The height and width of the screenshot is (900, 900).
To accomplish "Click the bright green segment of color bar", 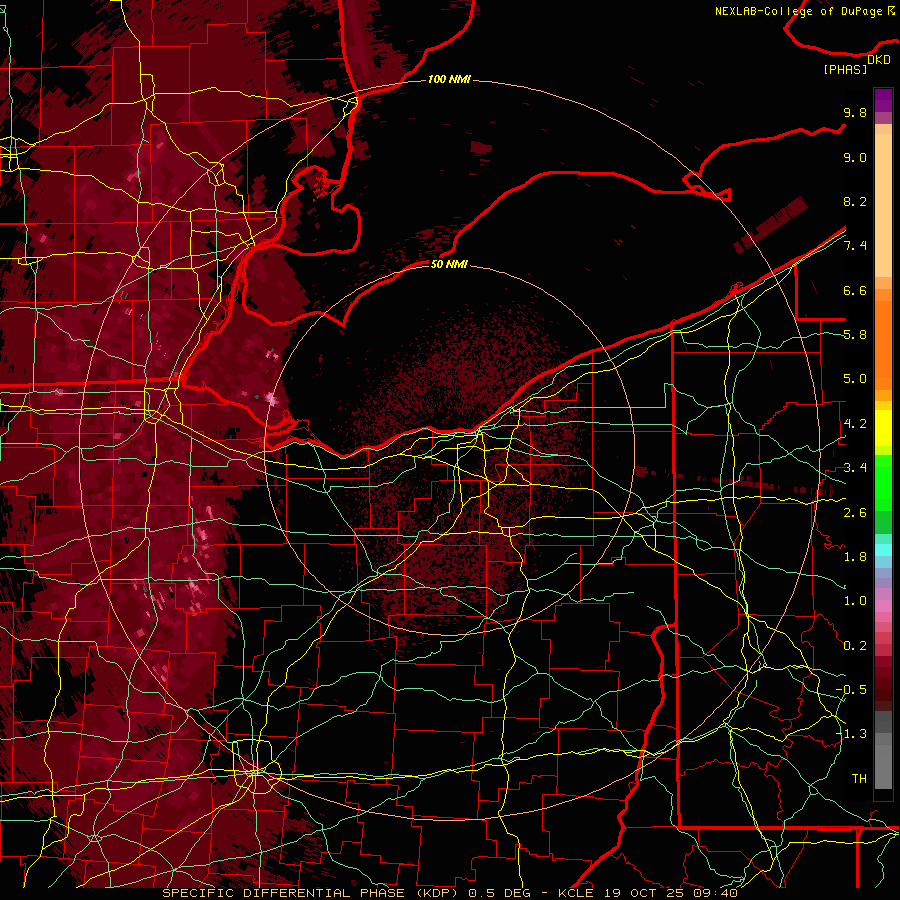I will (883, 482).
